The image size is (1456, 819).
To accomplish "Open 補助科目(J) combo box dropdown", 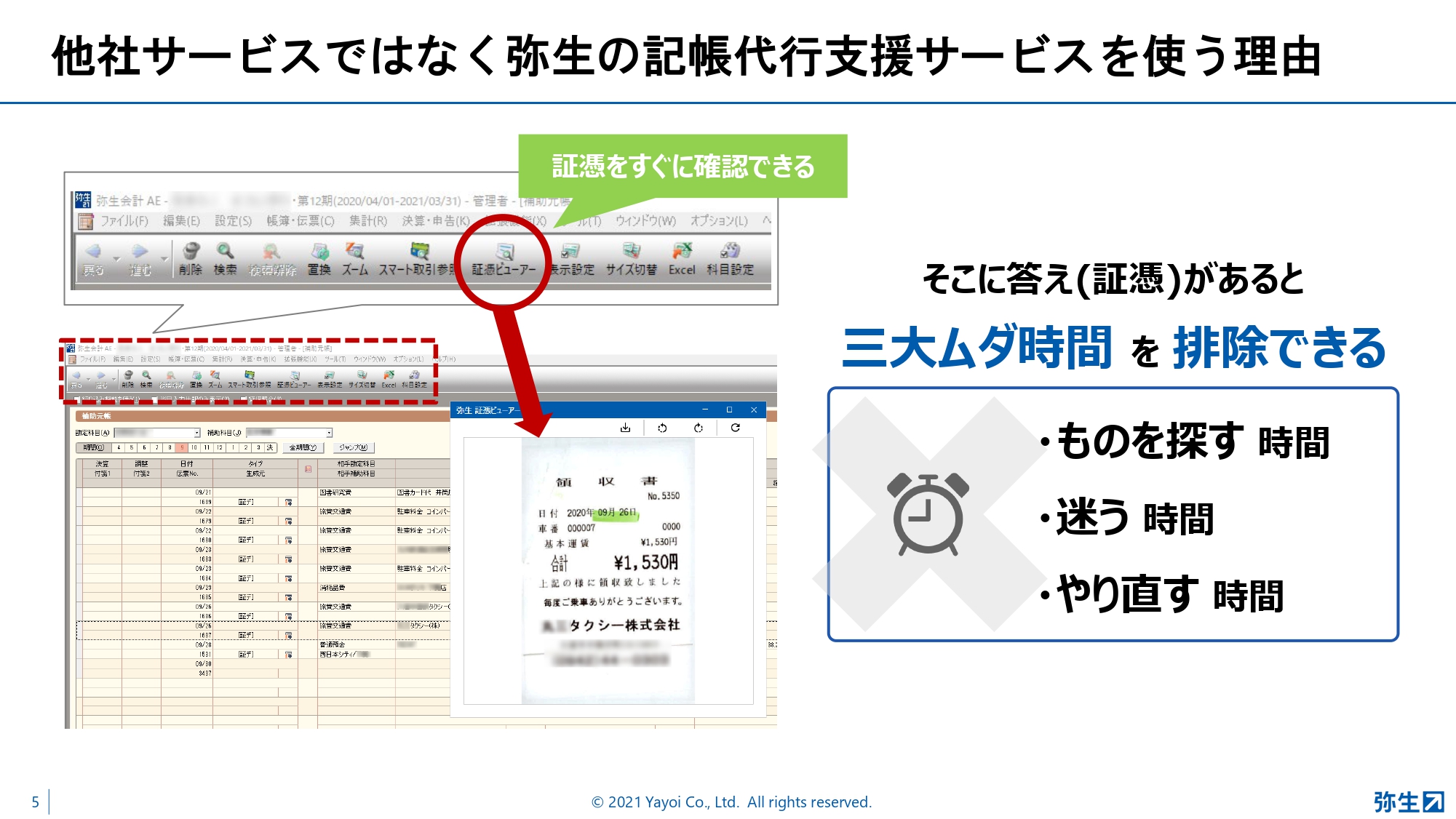I will [x=329, y=433].
